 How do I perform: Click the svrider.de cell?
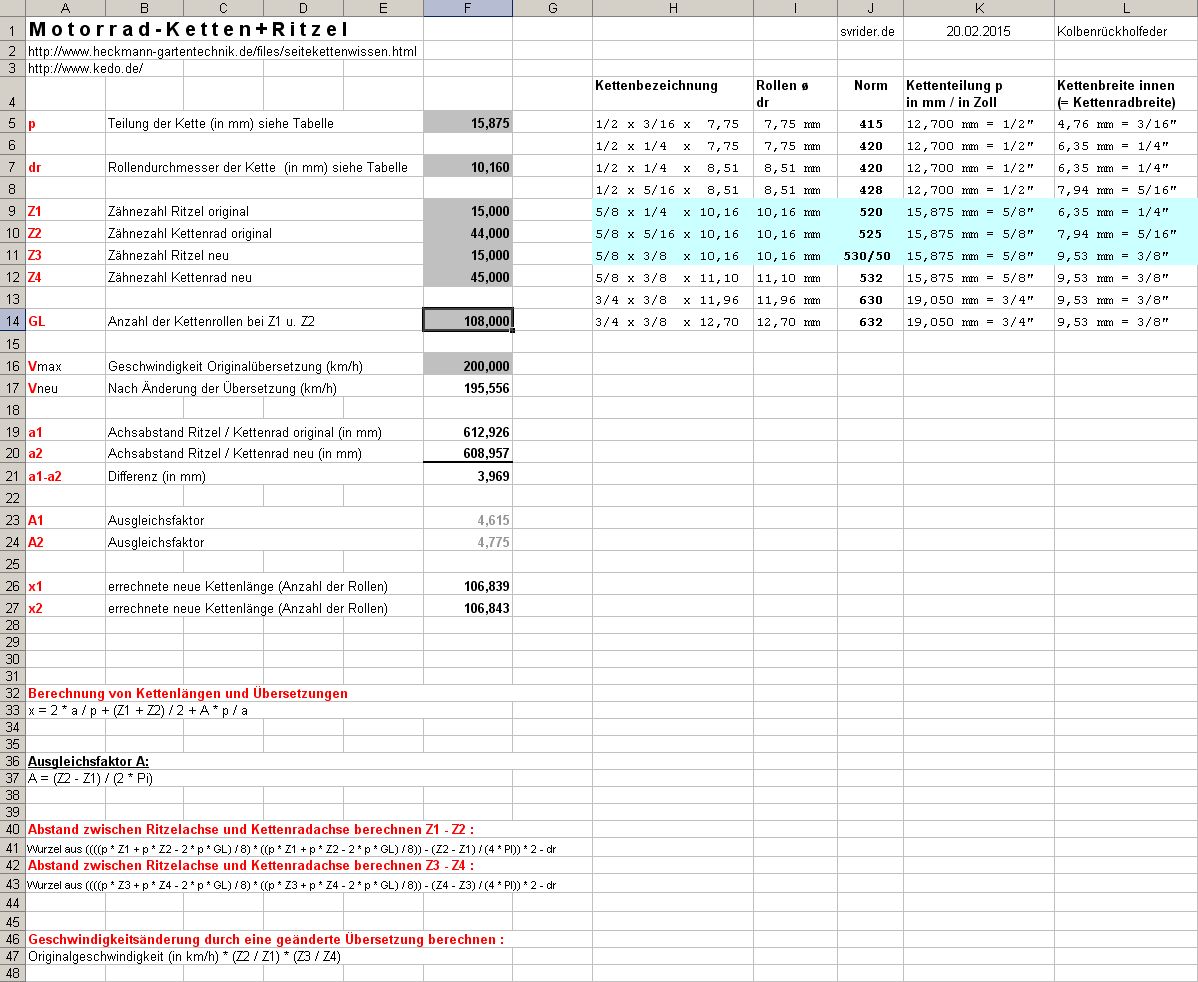(868, 32)
